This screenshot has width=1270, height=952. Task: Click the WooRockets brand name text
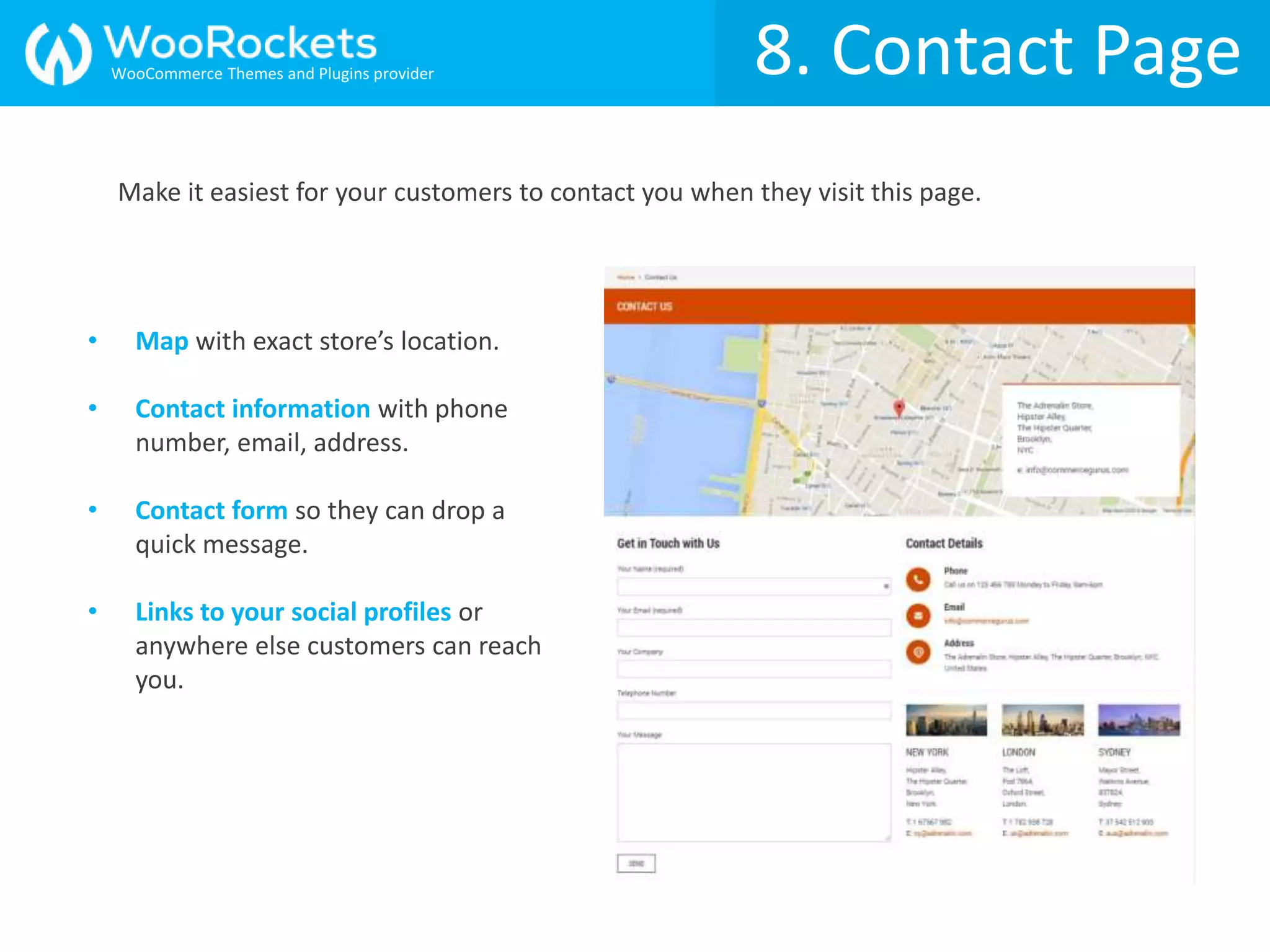240,43
